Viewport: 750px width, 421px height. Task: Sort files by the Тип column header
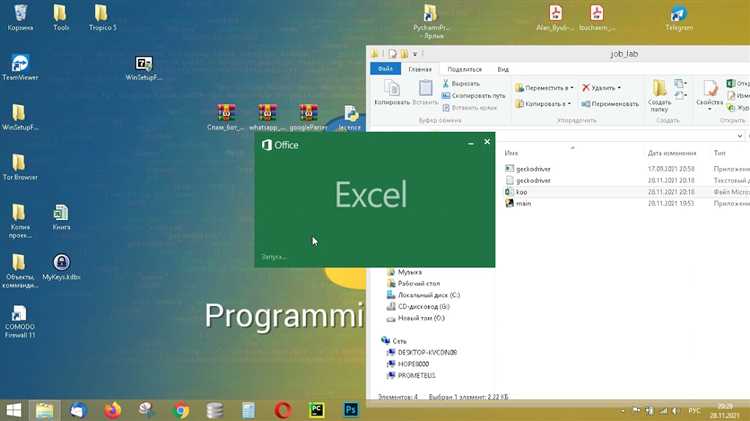[719, 153]
